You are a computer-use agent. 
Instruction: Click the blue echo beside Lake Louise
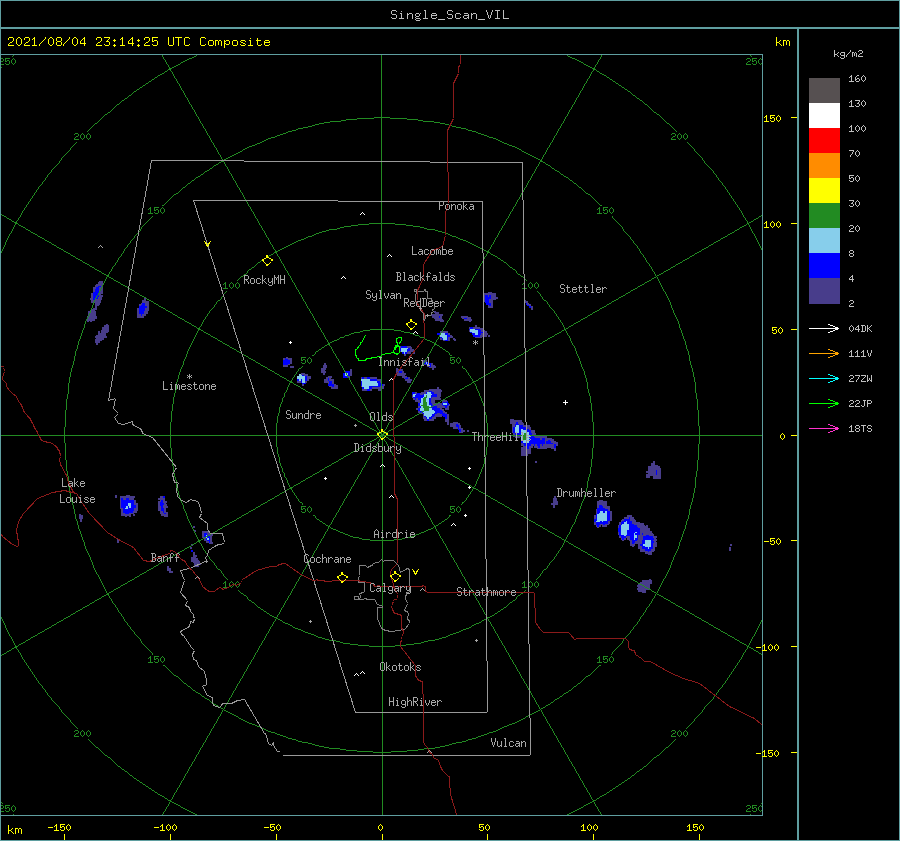pos(129,506)
